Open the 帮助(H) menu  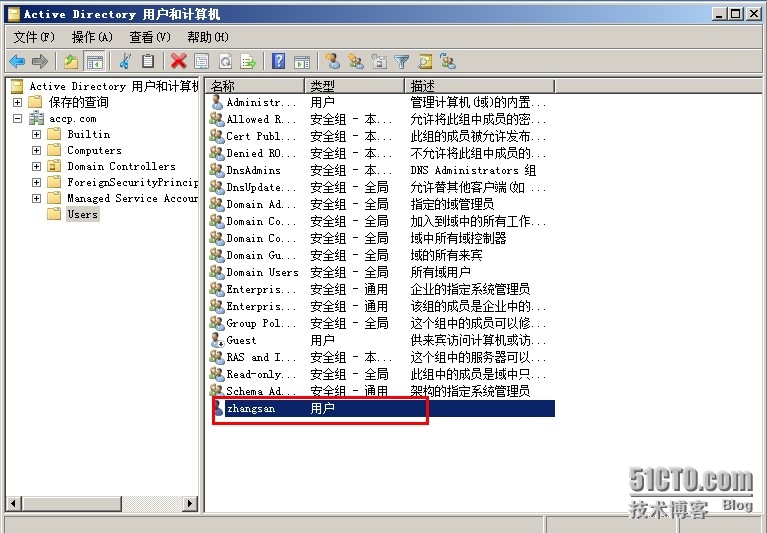[207, 37]
